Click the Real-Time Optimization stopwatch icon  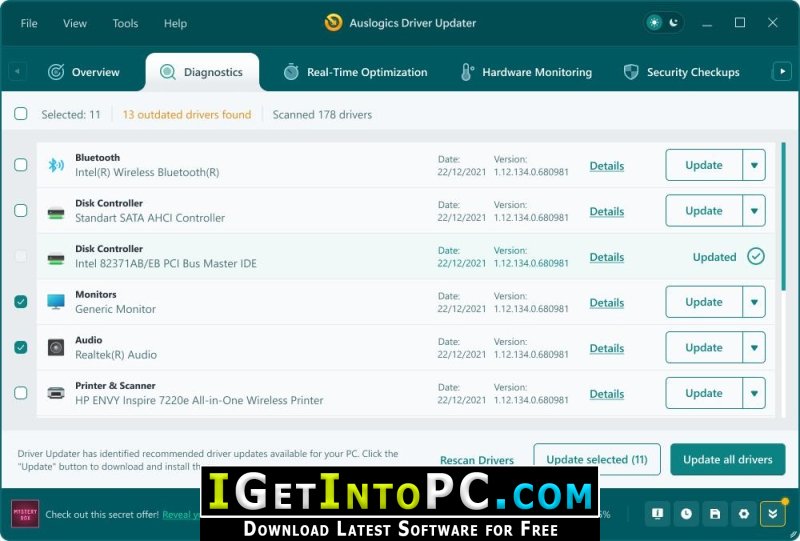click(x=291, y=72)
